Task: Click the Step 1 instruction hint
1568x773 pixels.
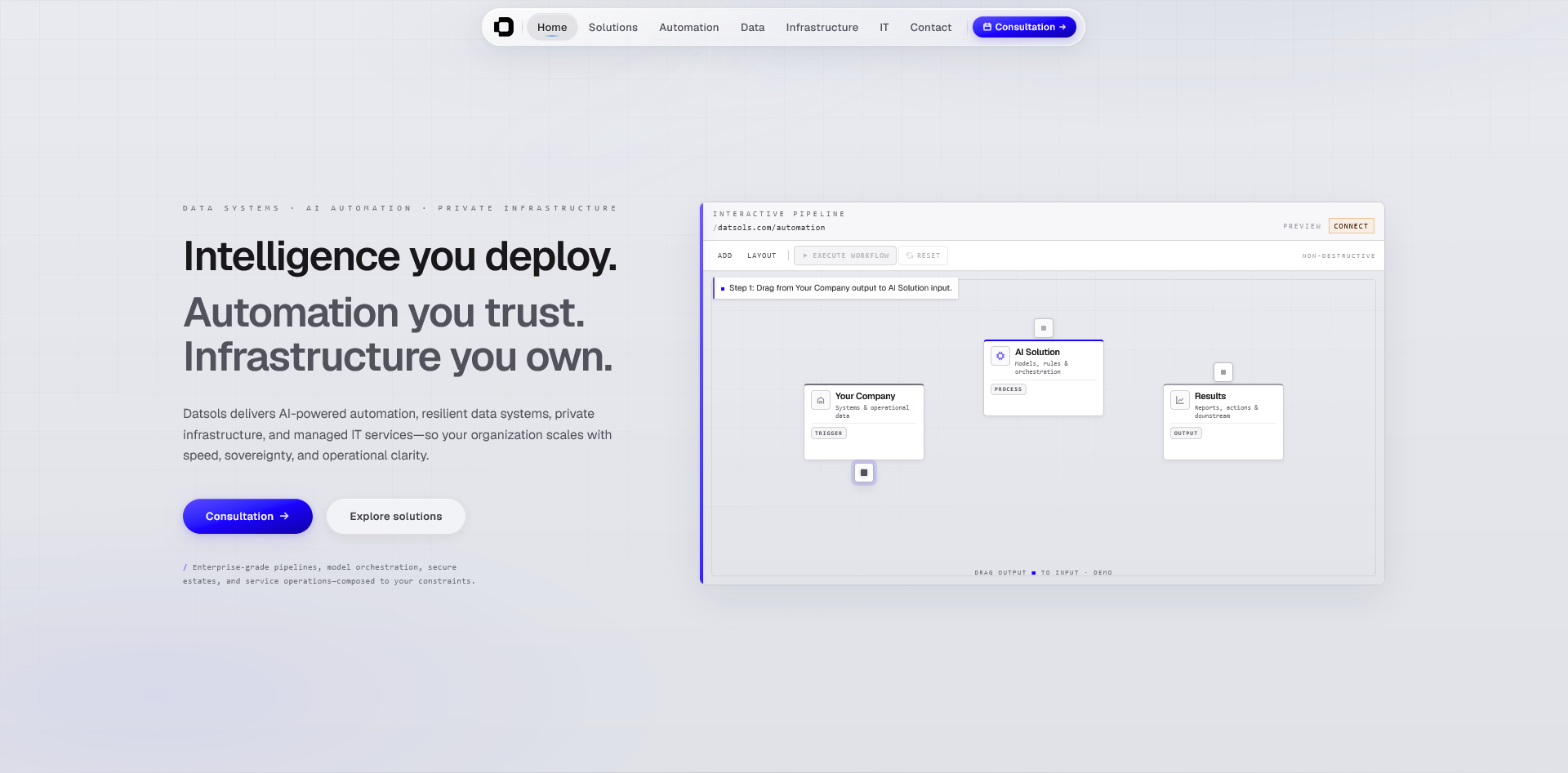Action: pyautogui.click(x=835, y=288)
